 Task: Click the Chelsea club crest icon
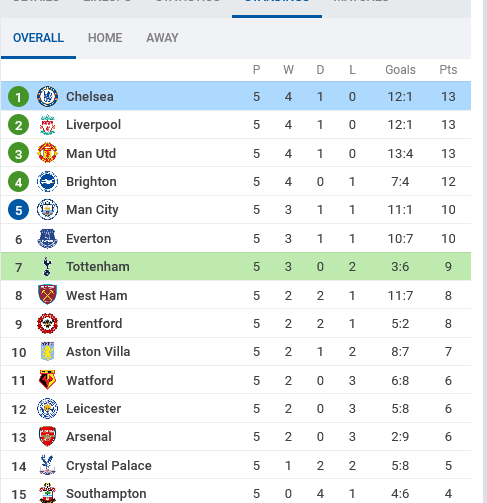[47, 97]
